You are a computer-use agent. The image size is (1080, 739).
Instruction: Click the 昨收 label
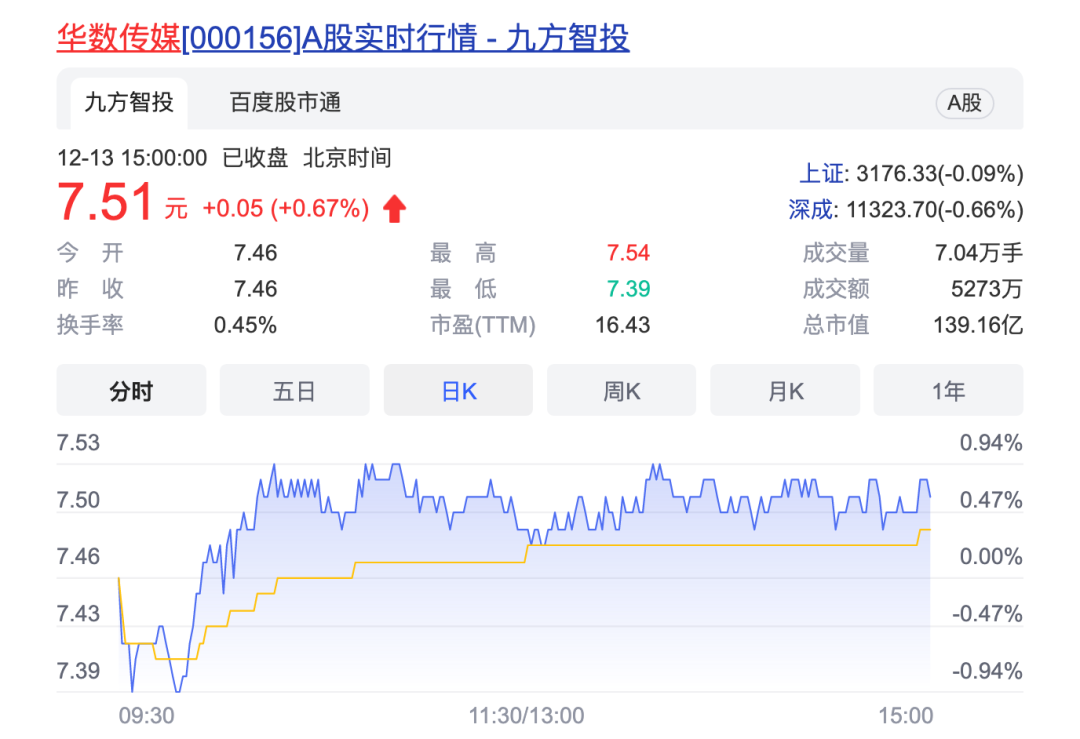pyautogui.click(x=90, y=289)
